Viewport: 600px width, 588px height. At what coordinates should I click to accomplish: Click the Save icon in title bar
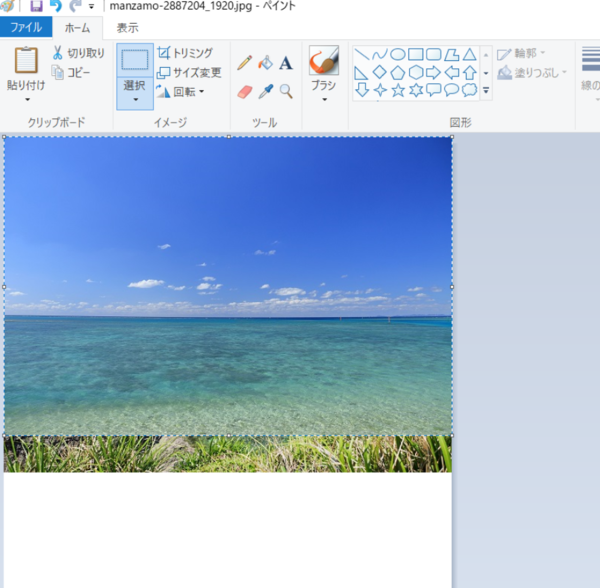36,5
